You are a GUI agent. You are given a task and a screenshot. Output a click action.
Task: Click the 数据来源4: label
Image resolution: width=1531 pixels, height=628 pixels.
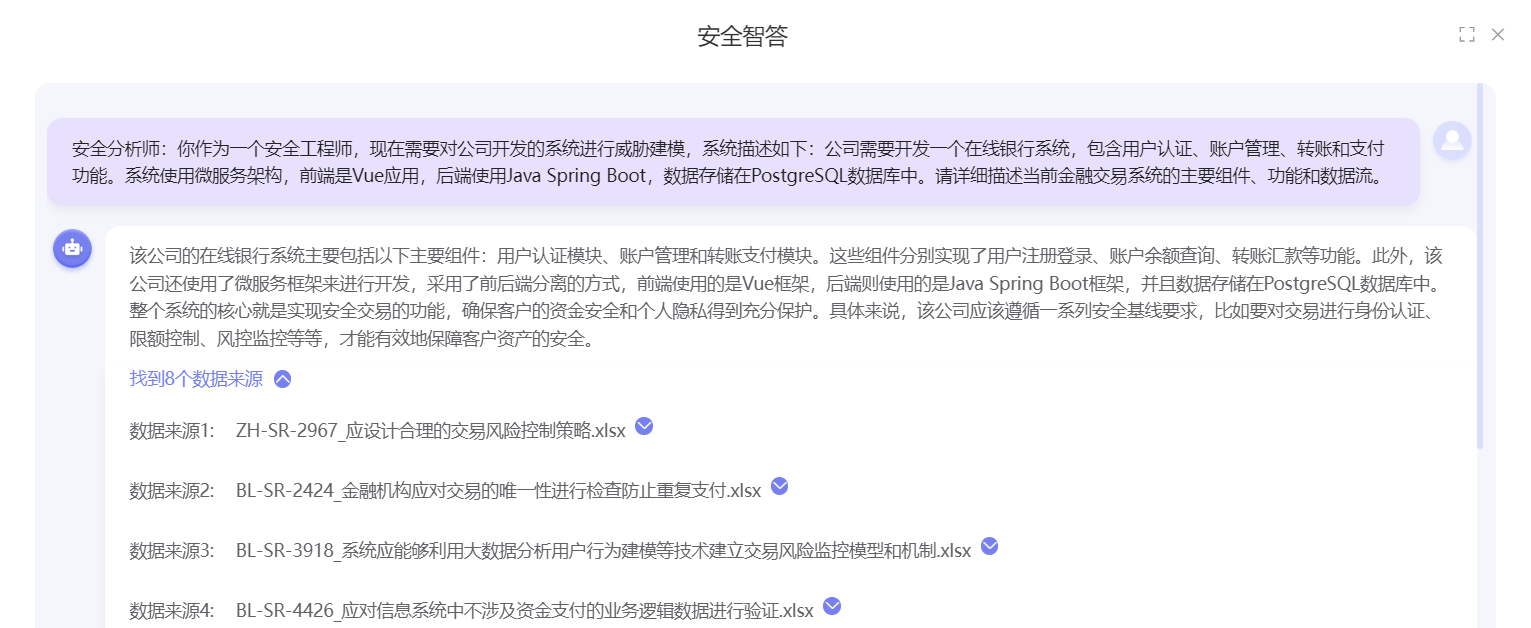pos(172,610)
